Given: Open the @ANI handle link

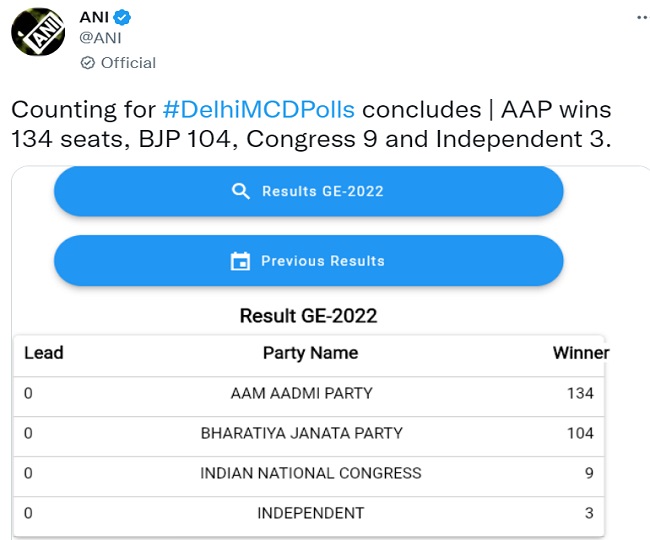Looking at the screenshot, I should tap(100, 38).
